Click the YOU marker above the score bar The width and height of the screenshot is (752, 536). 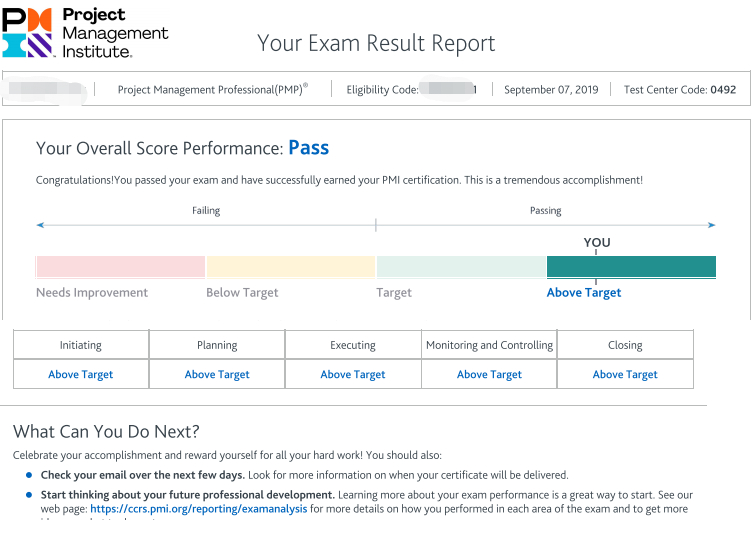597,243
